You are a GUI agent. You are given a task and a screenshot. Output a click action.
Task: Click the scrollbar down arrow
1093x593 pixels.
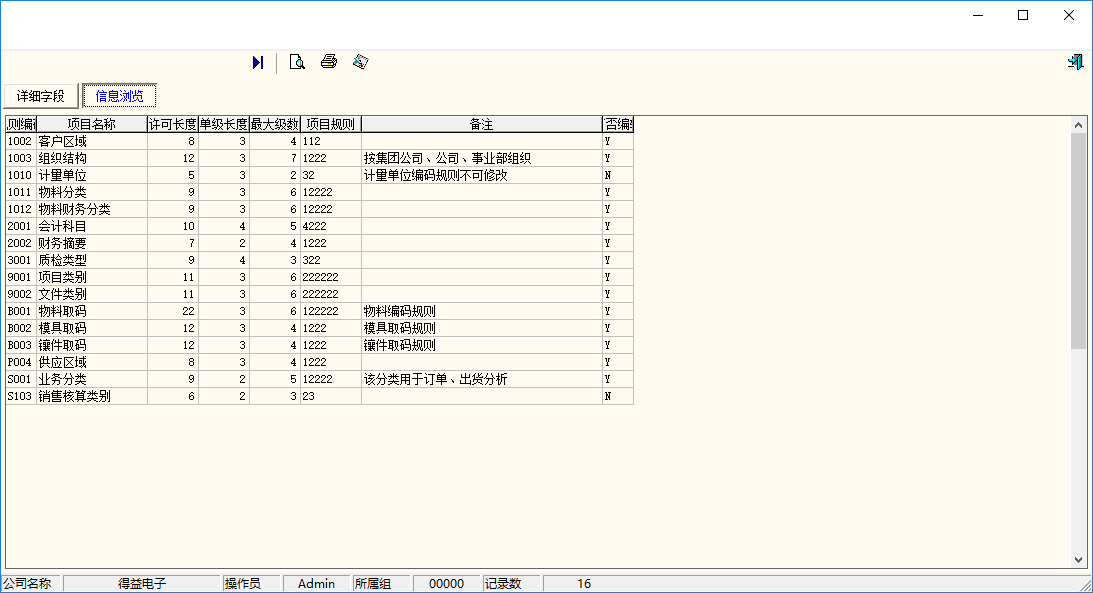click(1078, 560)
